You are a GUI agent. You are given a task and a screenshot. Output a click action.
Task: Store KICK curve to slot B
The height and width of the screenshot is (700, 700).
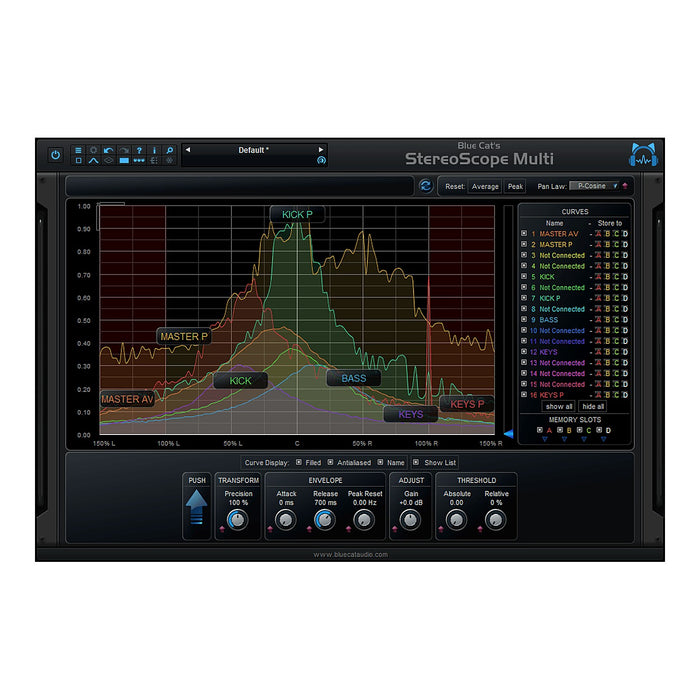pos(607,277)
